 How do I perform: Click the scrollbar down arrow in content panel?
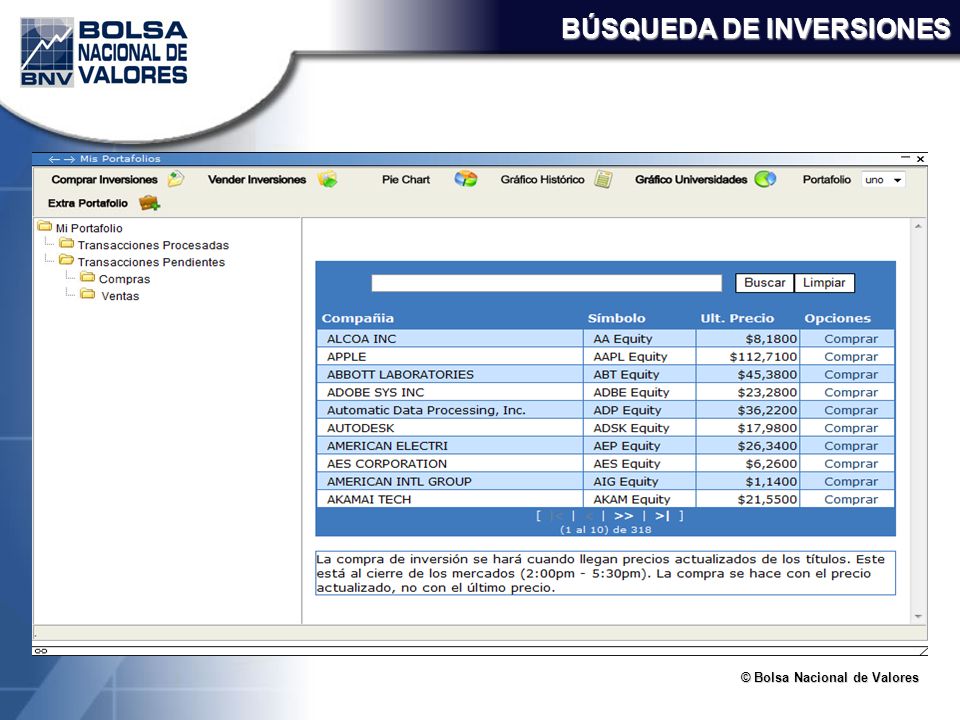(918, 617)
